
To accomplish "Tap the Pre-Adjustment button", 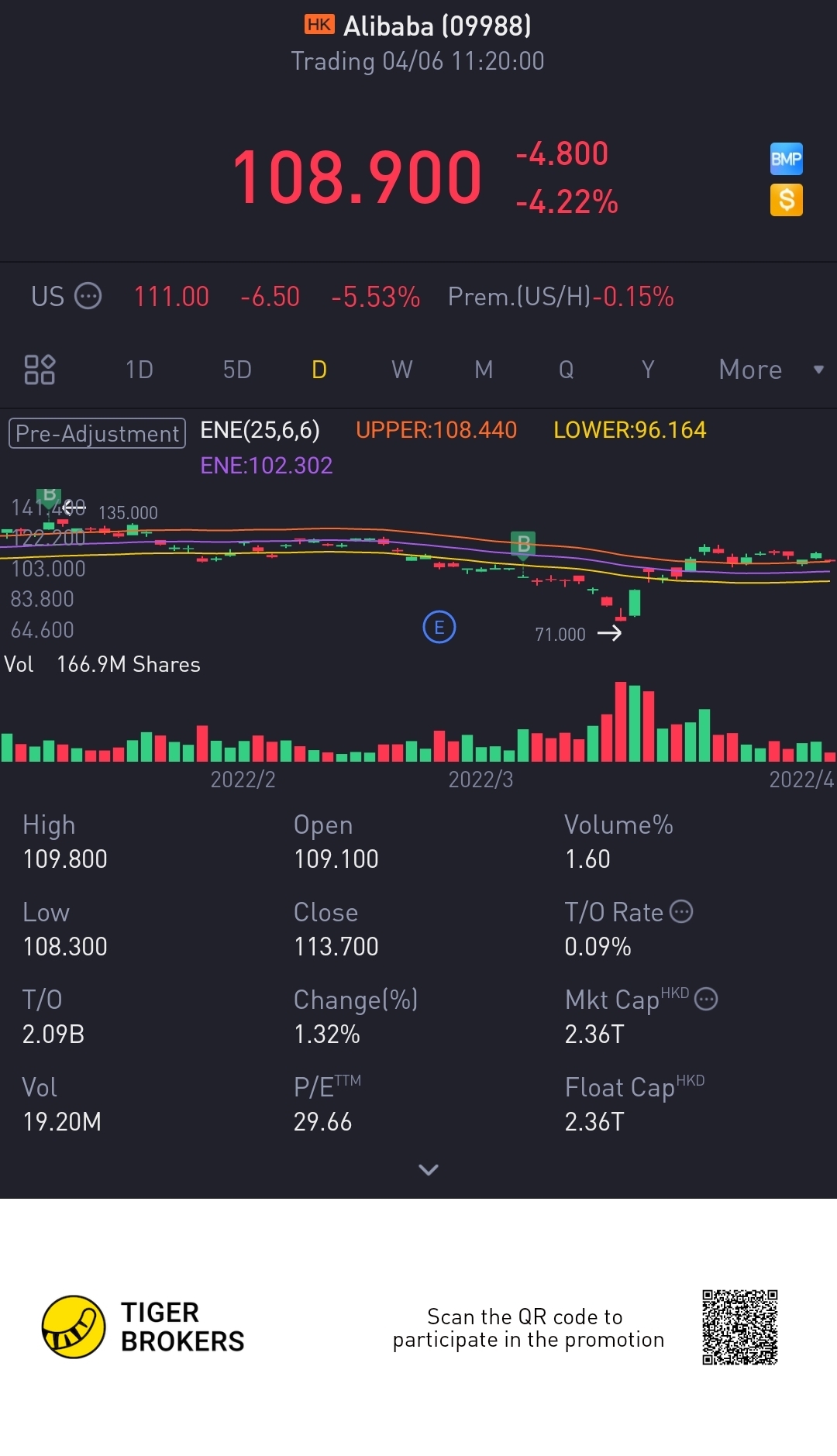I will 98,433.
